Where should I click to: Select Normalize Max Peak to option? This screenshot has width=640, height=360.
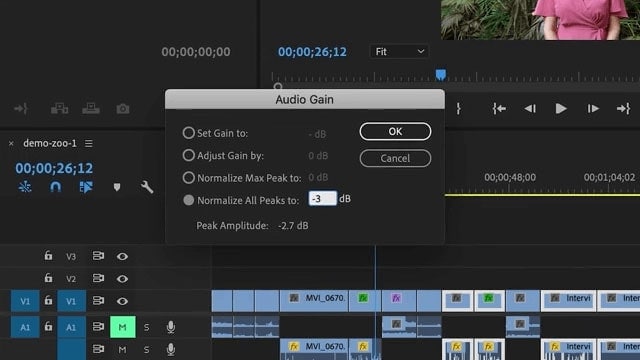(x=188, y=178)
